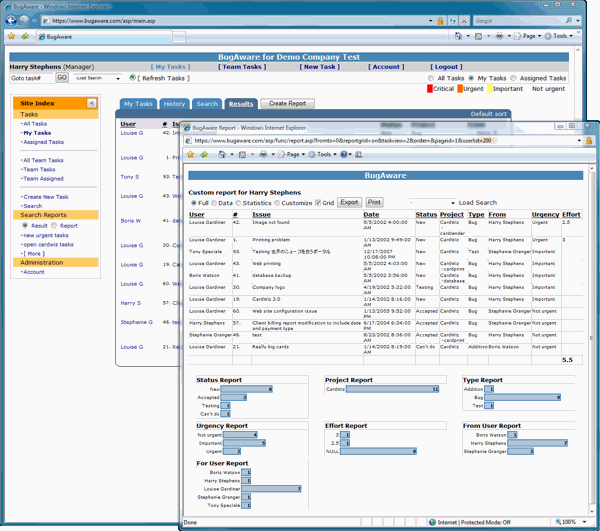Screen dimensions: 600x531
Task: Click Add to Favorites icon in report window
Action: pos(204,155)
